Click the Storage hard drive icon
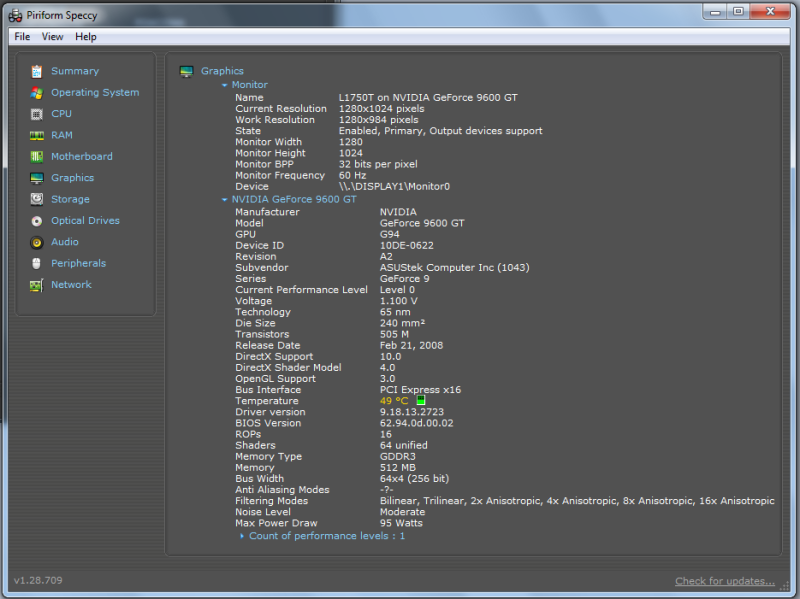This screenshot has height=599, width=800. (36, 199)
